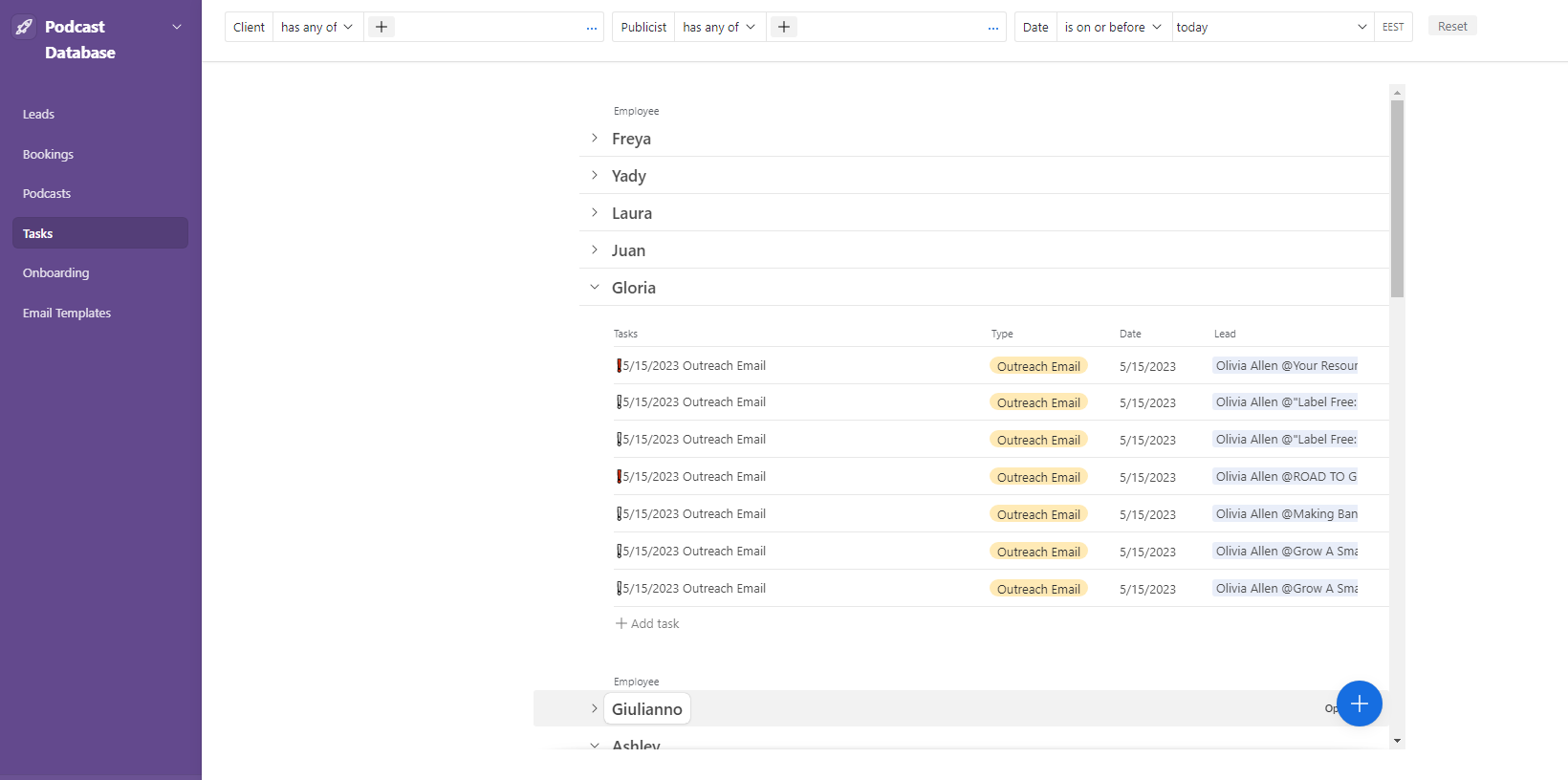This screenshot has width=1568, height=780.
Task: Click the scrollbar up arrow
Action: 1397,93
